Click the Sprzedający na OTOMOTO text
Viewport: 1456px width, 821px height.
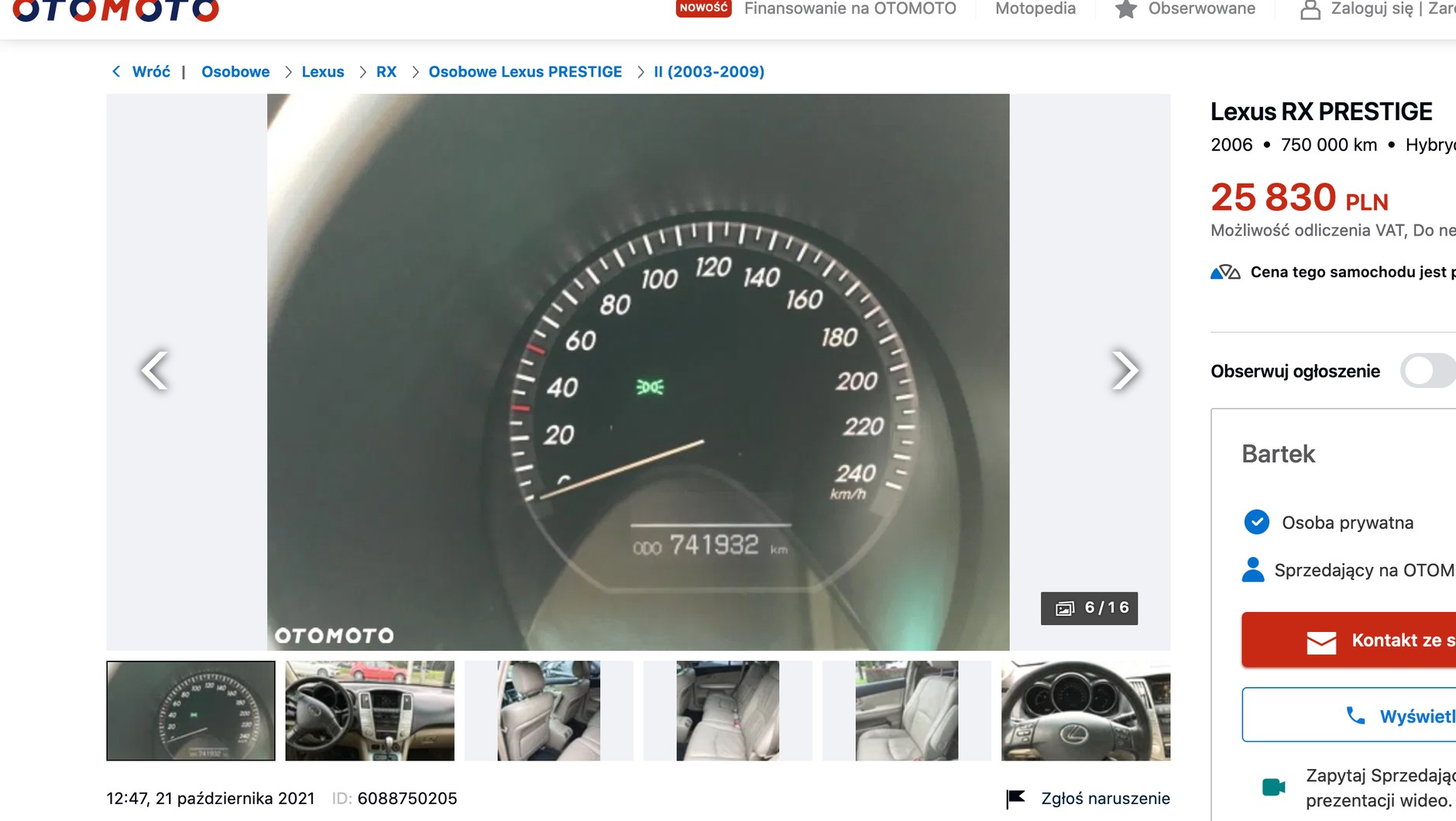(x=1365, y=571)
